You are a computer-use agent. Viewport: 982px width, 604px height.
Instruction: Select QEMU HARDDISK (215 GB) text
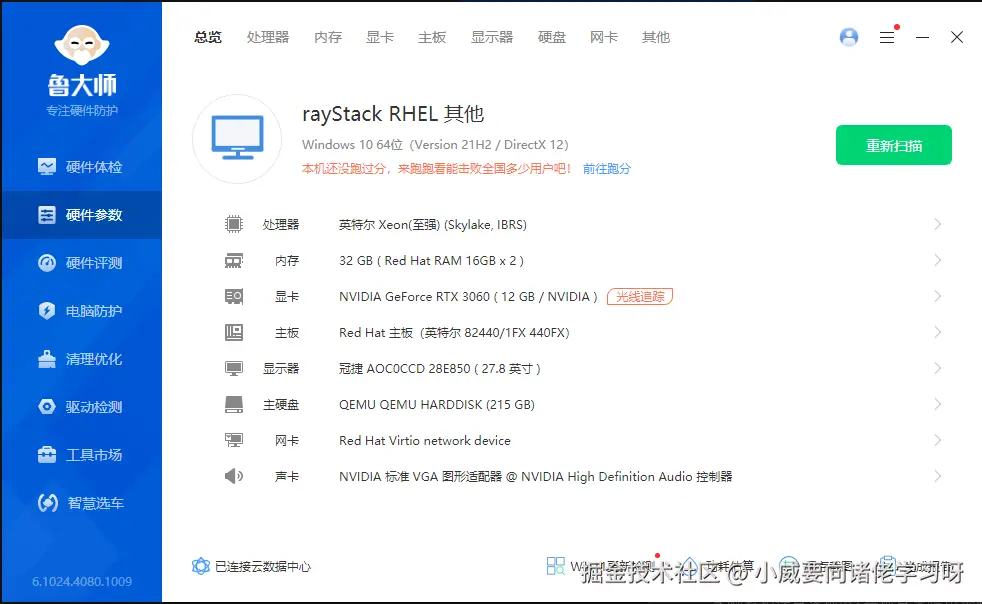tap(437, 405)
